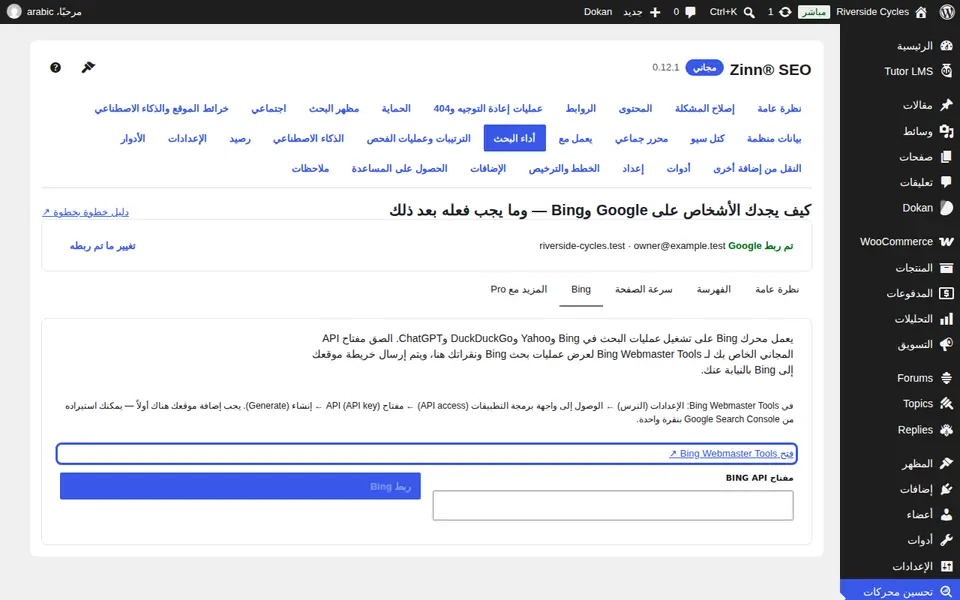
Task: Select the Bing sub-tab
Action: click(x=581, y=289)
